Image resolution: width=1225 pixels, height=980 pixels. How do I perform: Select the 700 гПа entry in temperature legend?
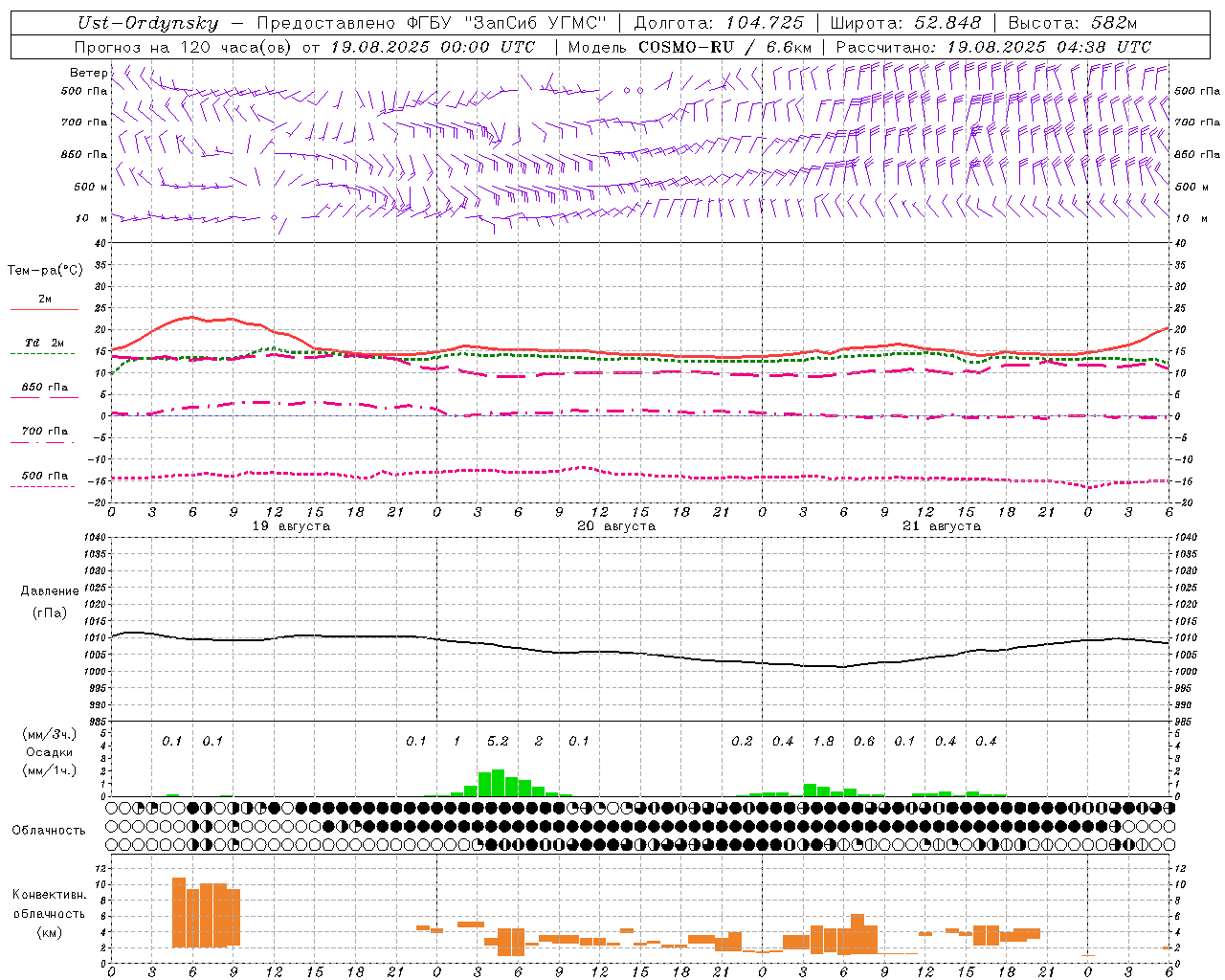click(45, 432)
